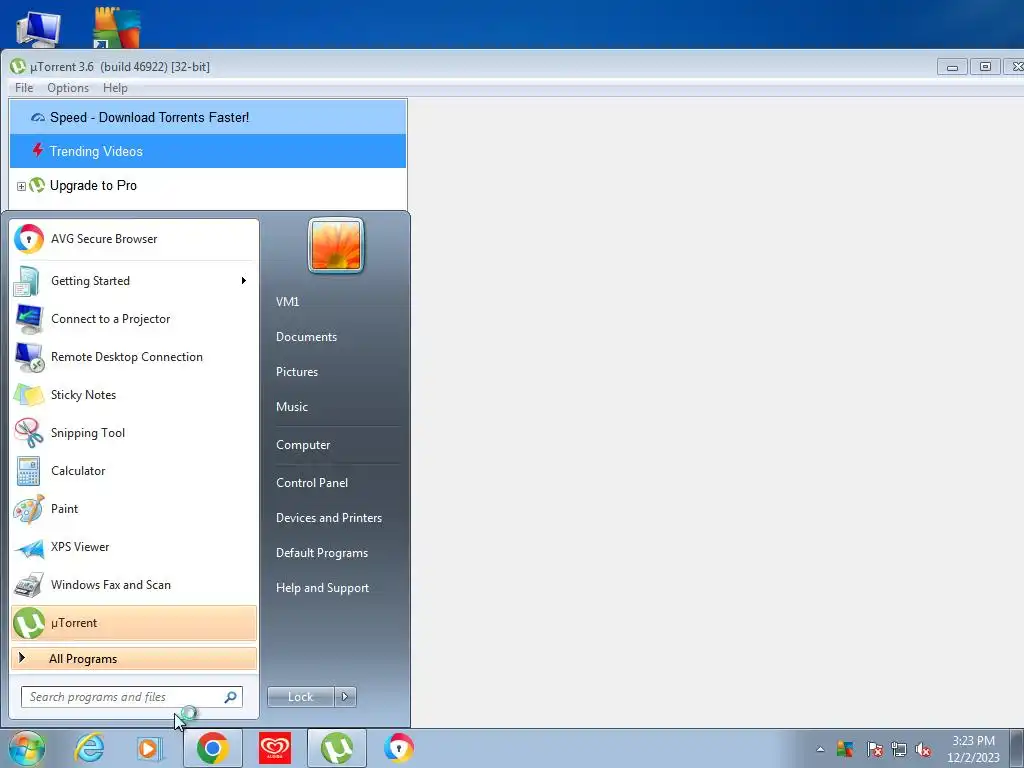The image size is (1024, 768).
Task: Click the Lock button
Action: pos(301,697)
